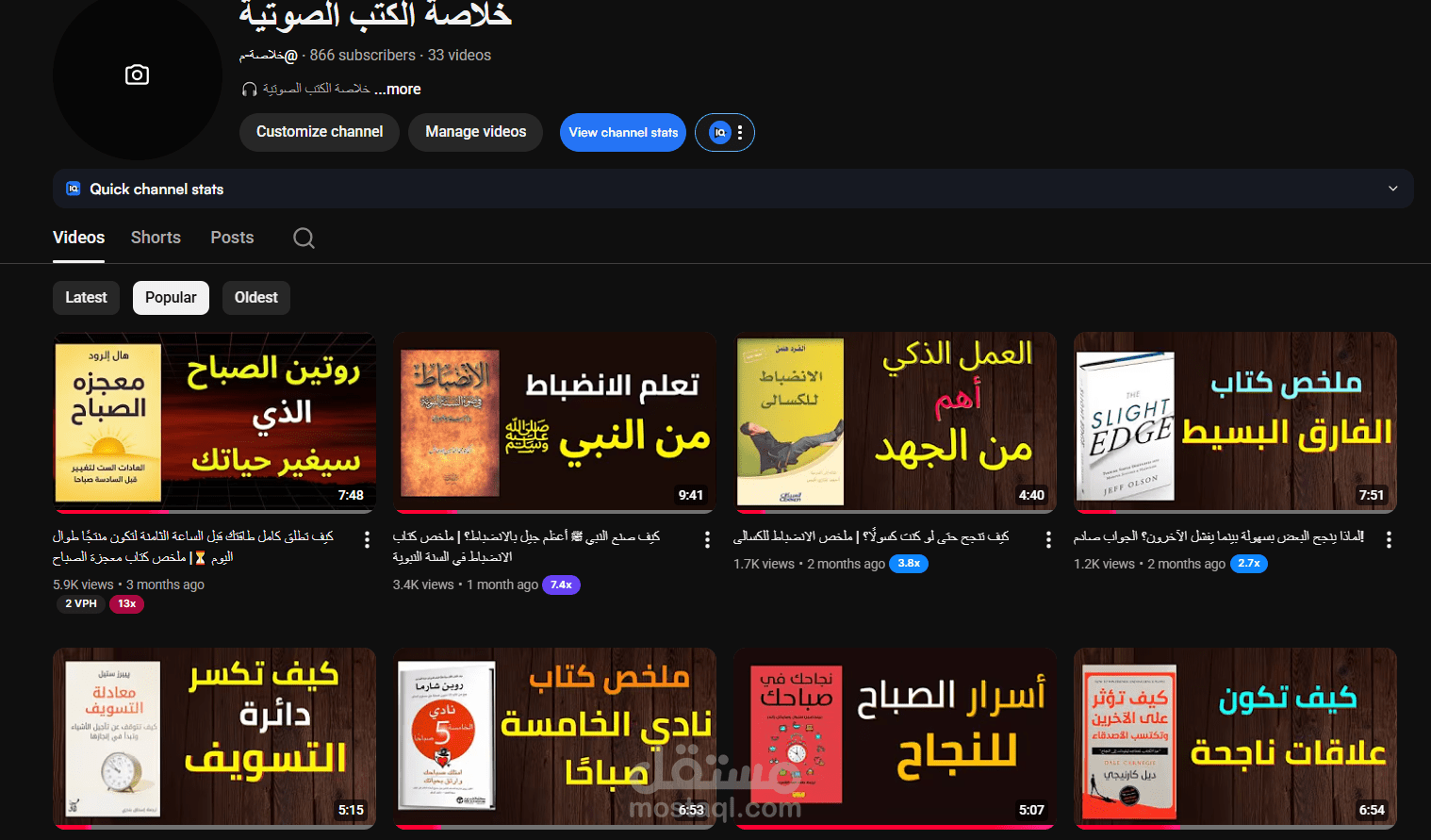Image resolution: width=1431 pixels, height=840 pixels.
Task: Open the 5:07 video thumbnail
Action: tap(895, 738)
